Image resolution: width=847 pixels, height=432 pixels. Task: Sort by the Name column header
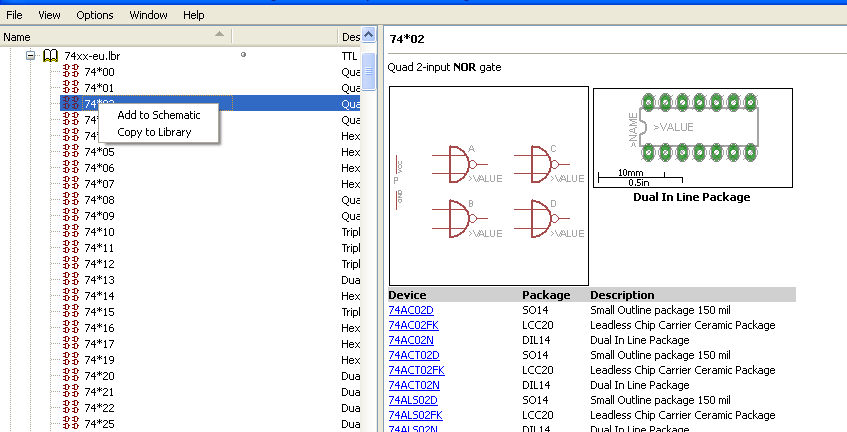pos(116,37)
